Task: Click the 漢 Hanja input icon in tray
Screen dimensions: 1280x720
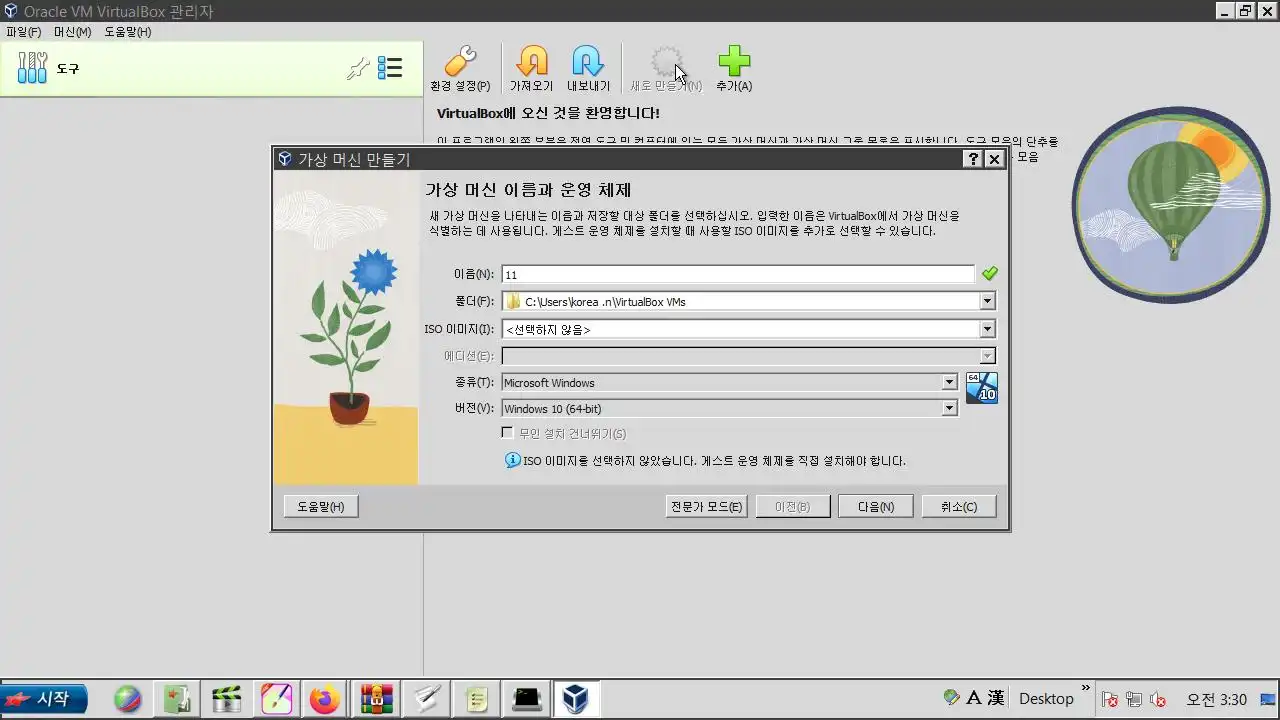Action: (x=995, y=698)
